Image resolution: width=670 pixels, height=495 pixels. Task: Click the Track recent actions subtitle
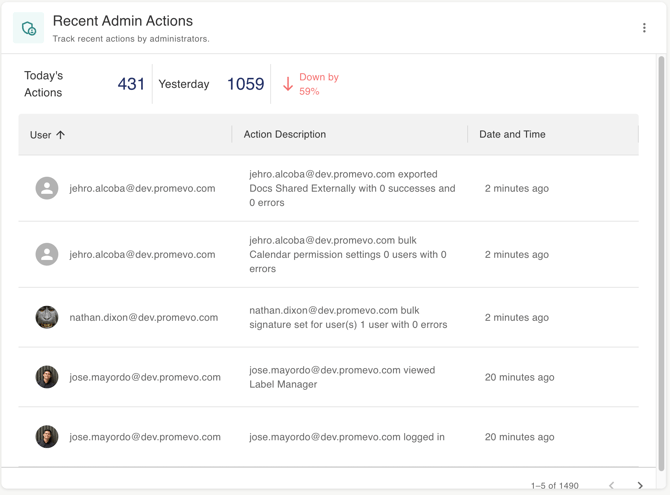[x=131, y=39]
